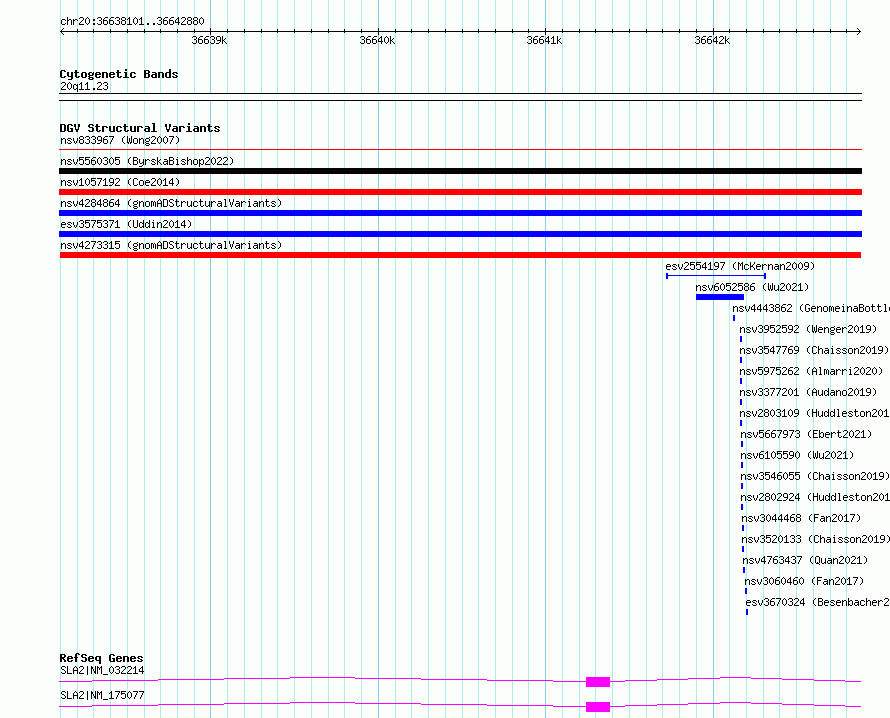This screenshot has width=890, height=718.
Task: Click the esv2554197 thin blue span line
Action: pos(716,276)
